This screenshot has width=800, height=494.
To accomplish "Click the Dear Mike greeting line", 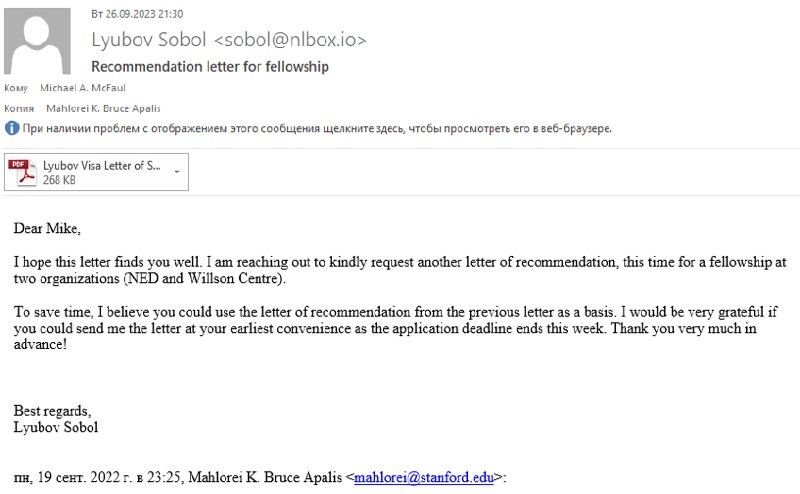I will tap(47, 228).
